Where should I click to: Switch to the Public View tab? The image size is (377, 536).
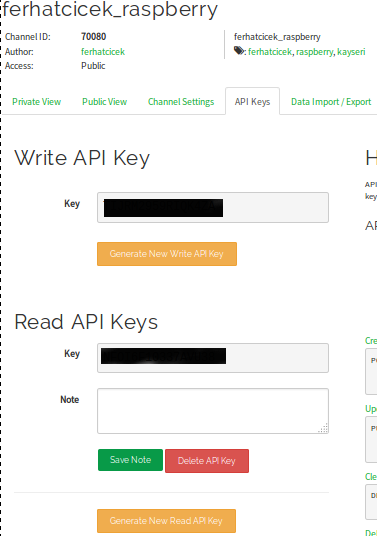(x=105, y=102)
